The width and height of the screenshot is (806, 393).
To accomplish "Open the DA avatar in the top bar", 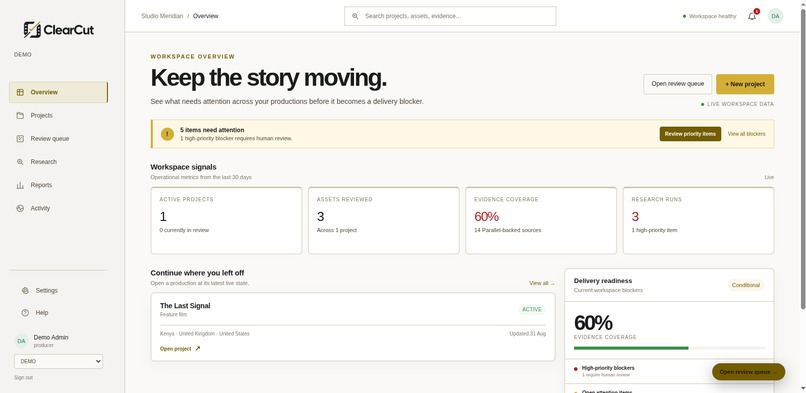I will point(775,16).
